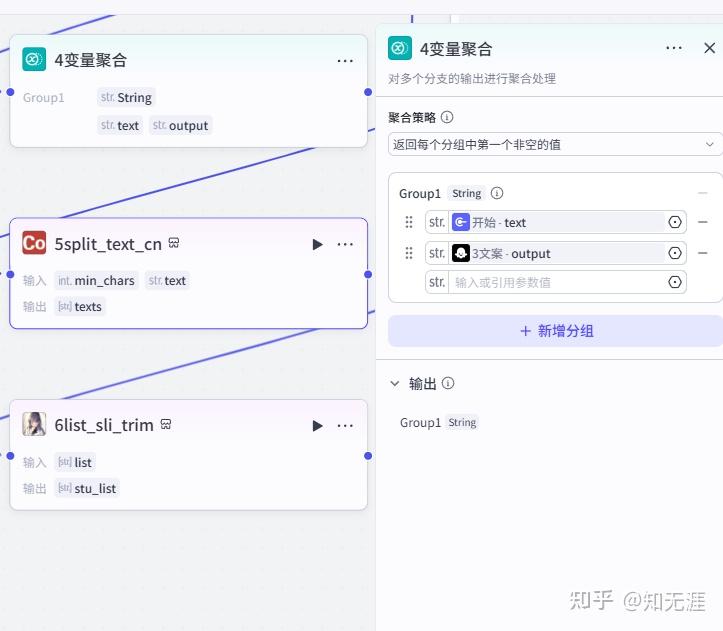The height and width of the screenshot is (631, 723).
Task: Open variable selector for 3文案 - output row
Action: [675, 253]
